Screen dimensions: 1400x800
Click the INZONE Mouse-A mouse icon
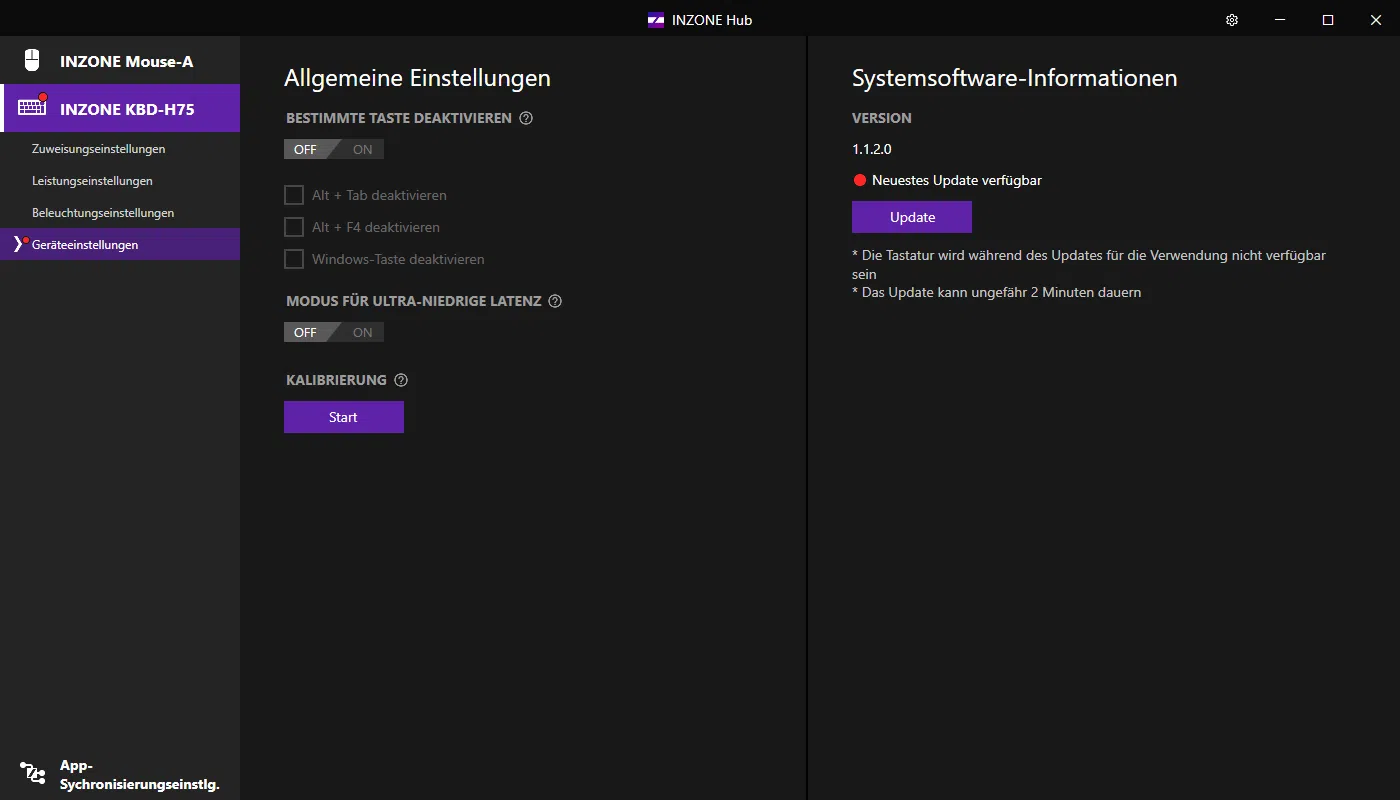pyautogui.click(x=32, y=61)
